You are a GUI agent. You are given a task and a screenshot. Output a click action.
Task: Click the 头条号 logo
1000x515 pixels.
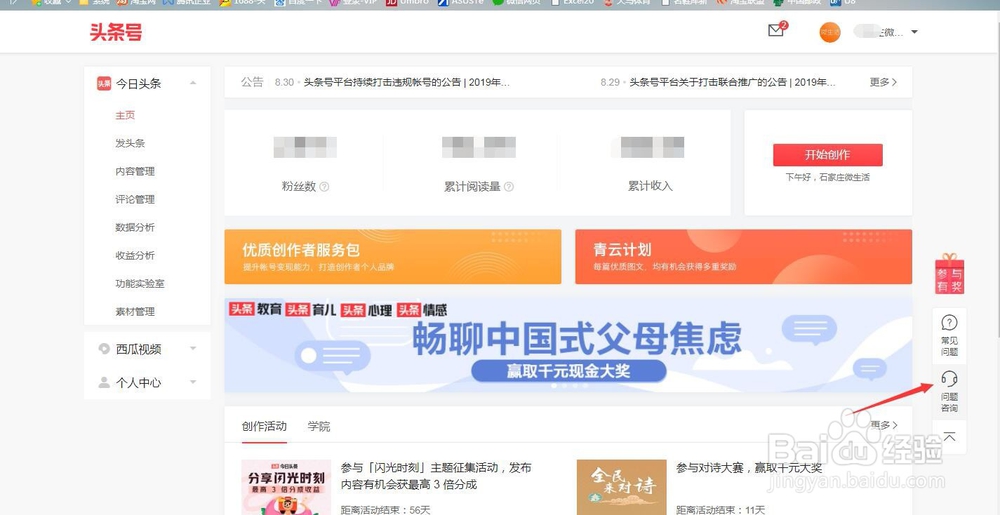115,32
